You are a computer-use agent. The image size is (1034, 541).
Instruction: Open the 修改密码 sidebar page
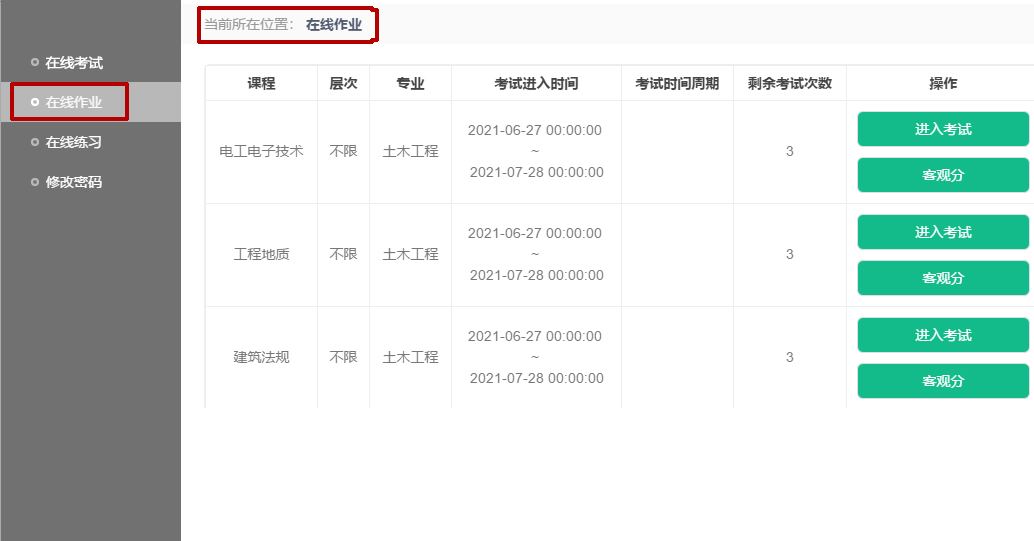pyautogui.click(x=73, y=182)
